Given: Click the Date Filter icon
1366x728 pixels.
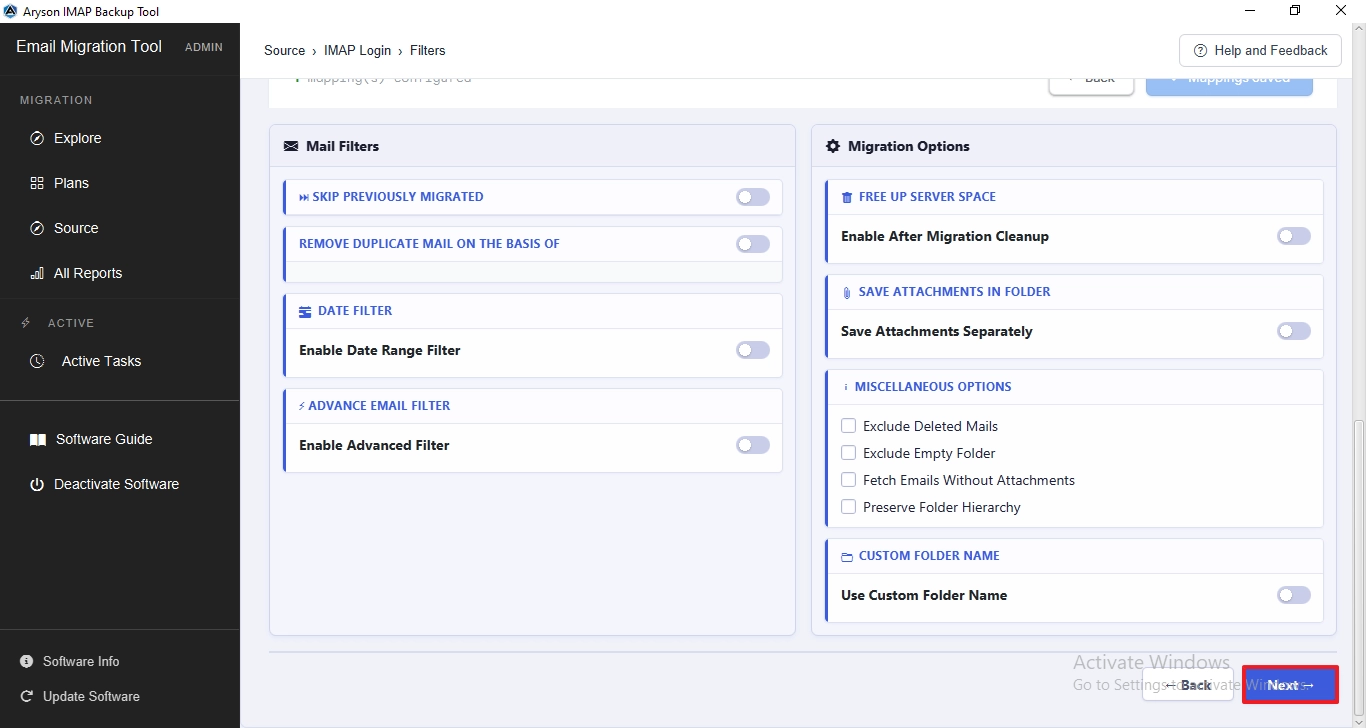Looking at the screenshot, I should point(305,311).
